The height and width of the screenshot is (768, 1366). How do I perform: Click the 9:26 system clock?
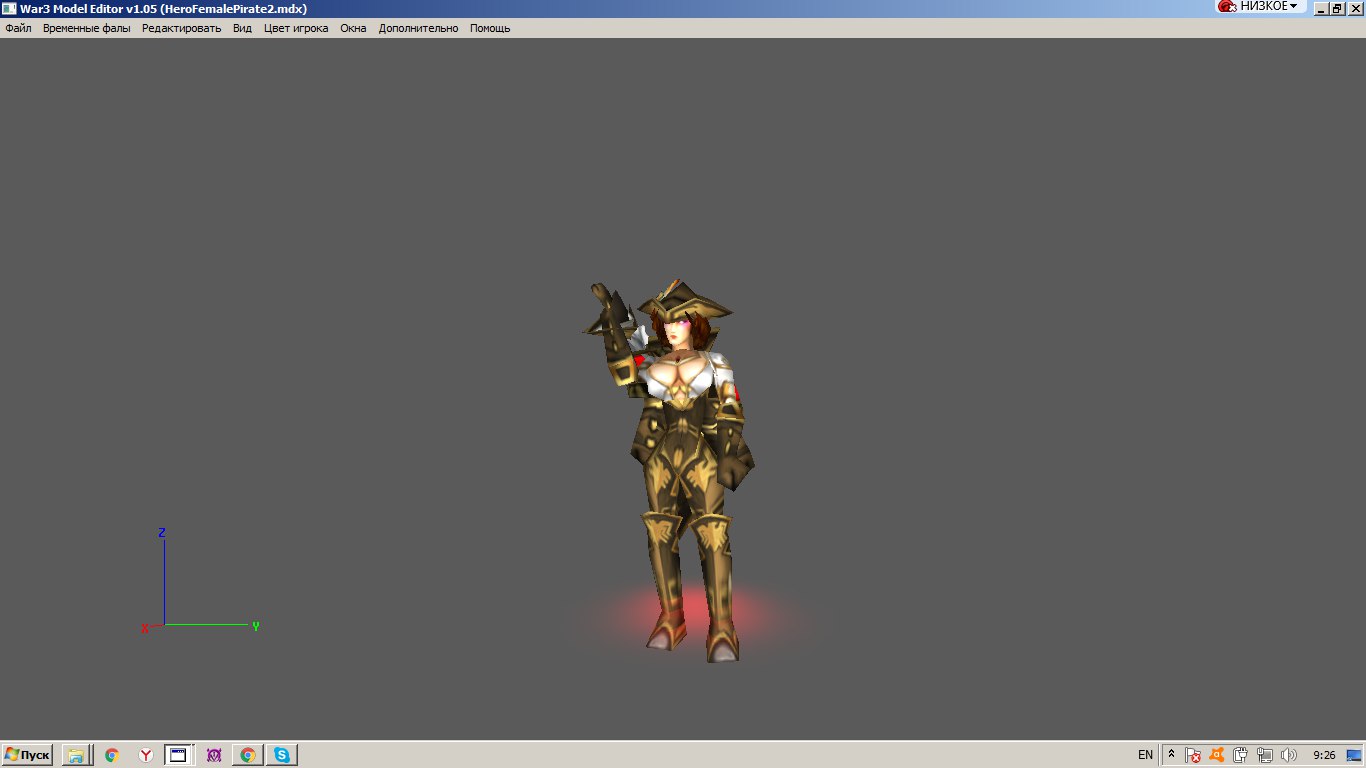coord(1324,755)
